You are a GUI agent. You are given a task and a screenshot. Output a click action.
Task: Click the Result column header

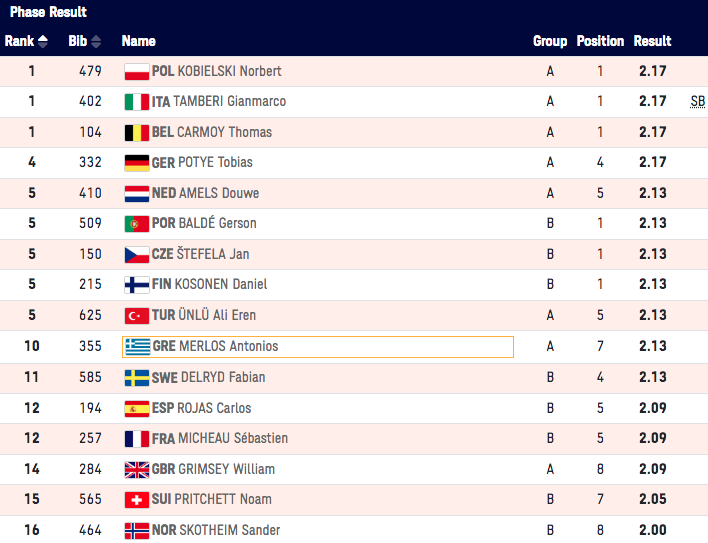652,41
